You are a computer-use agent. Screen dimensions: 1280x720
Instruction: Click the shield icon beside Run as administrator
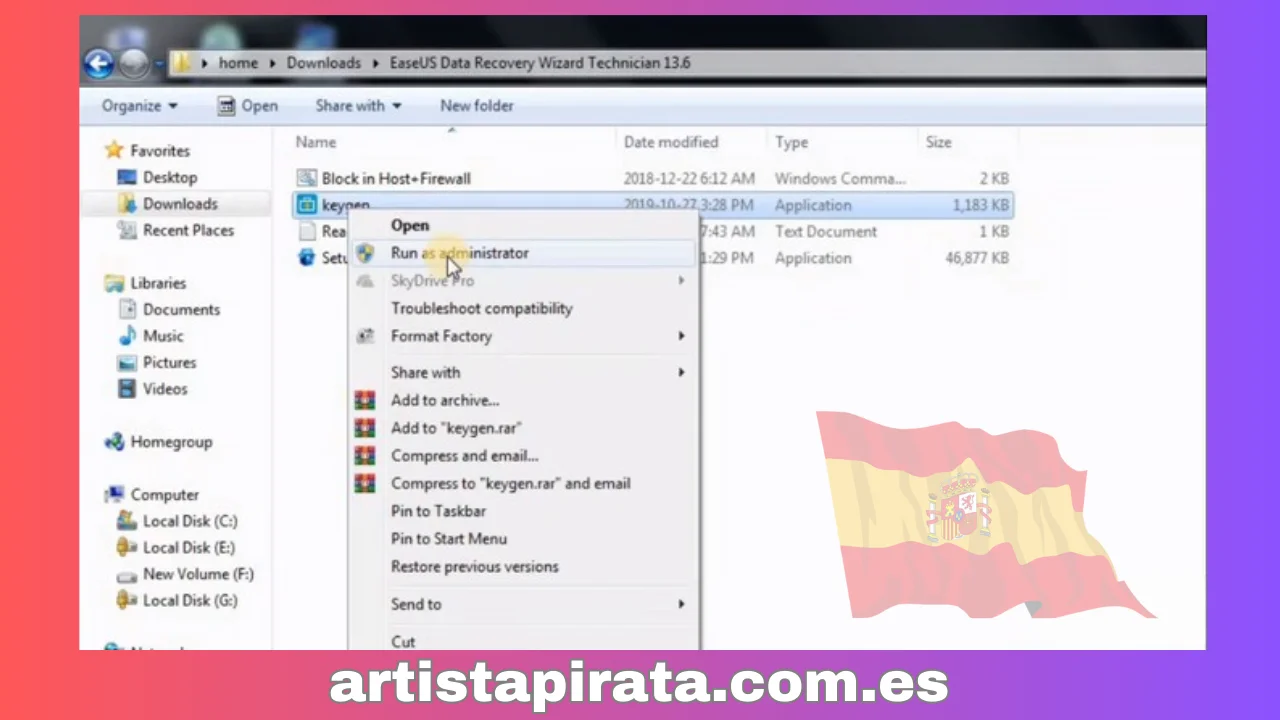pyautogui.click(x=366, y=254)
